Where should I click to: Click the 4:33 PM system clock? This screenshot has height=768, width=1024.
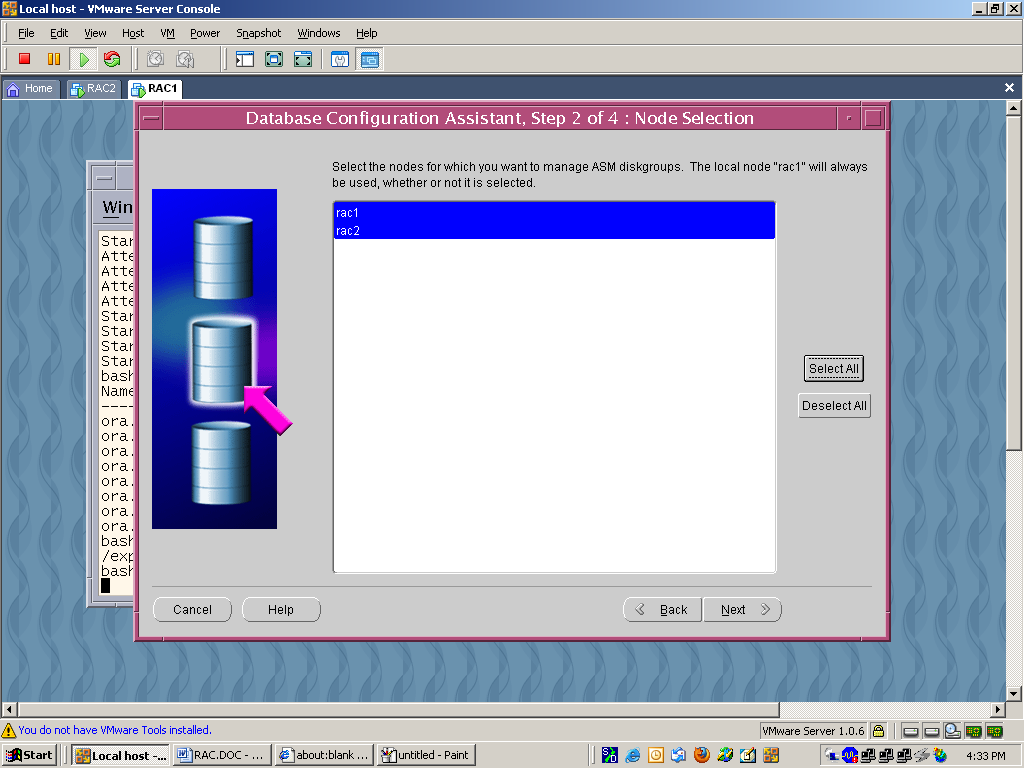pyautogui.click(x=985, y=756)
